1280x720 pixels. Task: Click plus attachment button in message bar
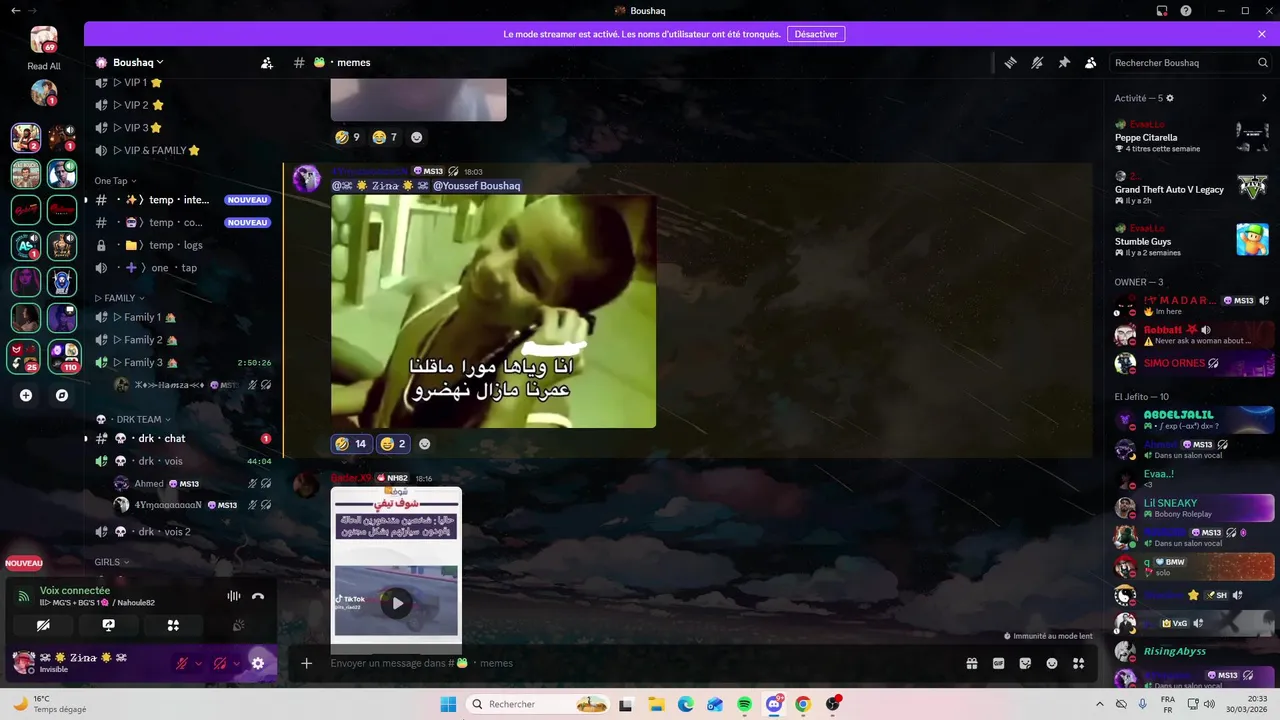307,663
